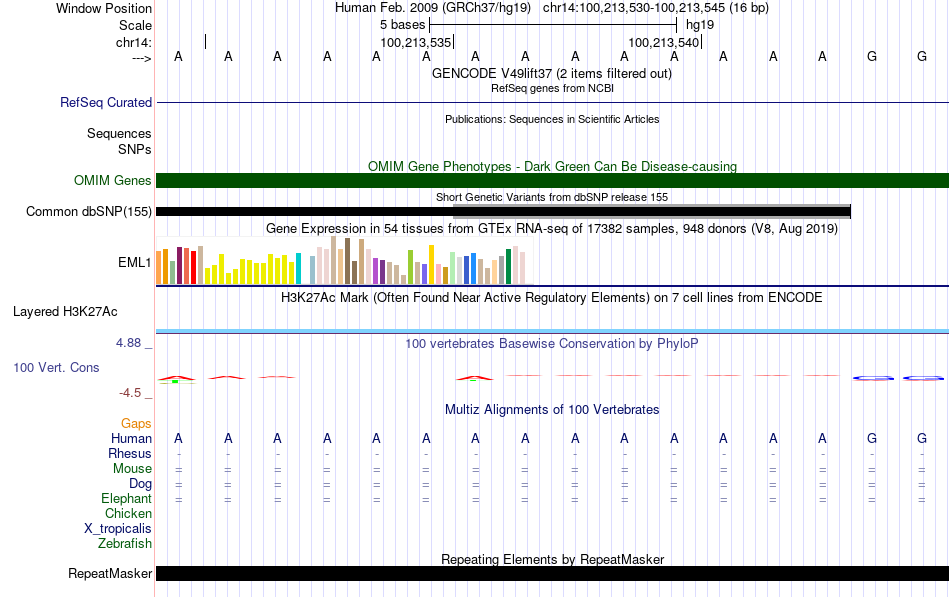Select the Dog species row label

[140, 484]
